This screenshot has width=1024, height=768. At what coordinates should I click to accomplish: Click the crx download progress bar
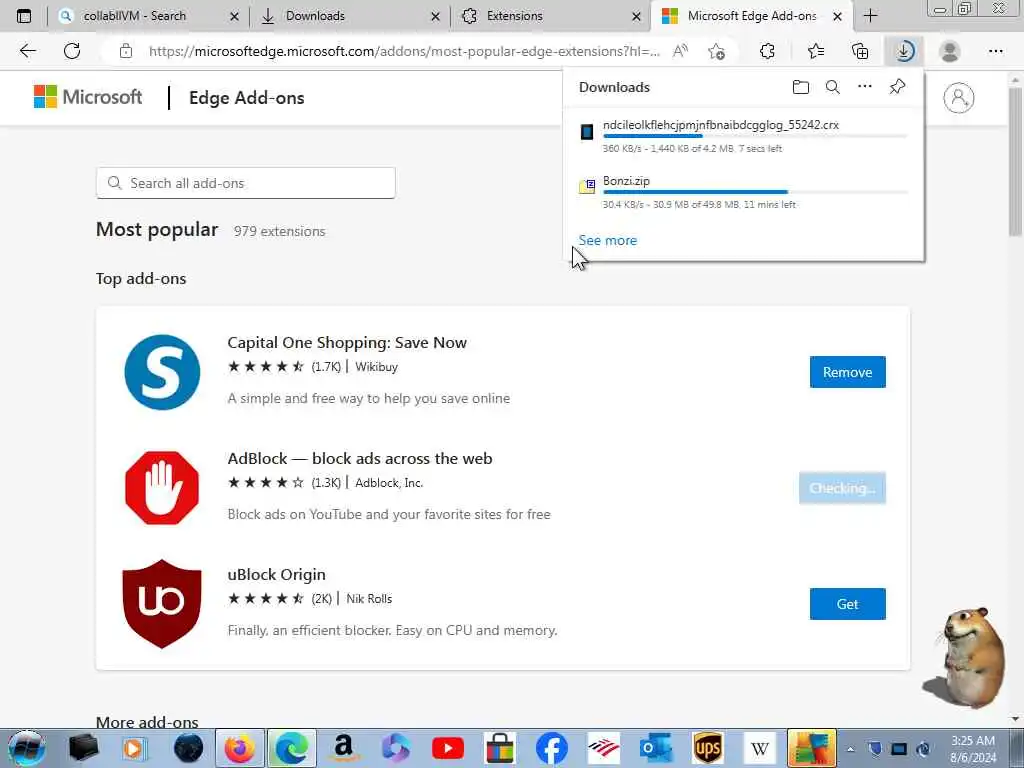[x=755, y=136]
